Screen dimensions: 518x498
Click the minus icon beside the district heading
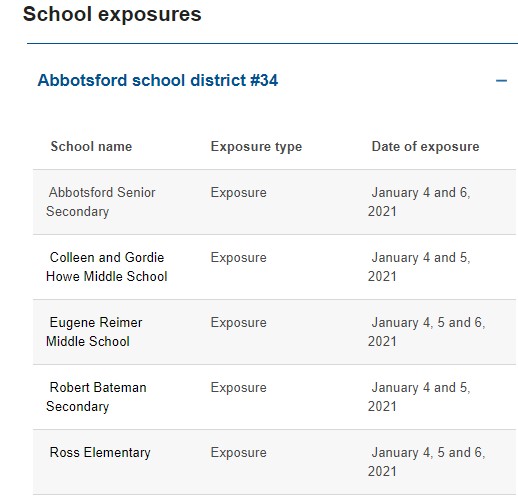coord(501,81)
